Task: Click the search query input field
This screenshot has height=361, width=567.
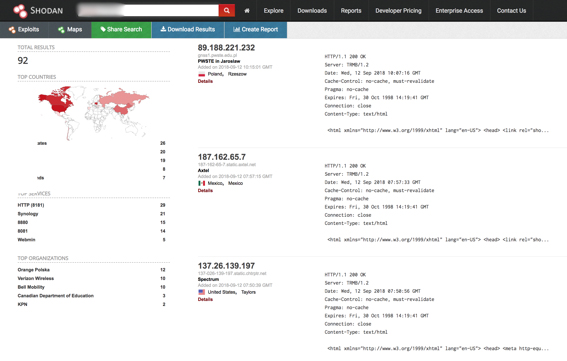Action: click(148, 10)
